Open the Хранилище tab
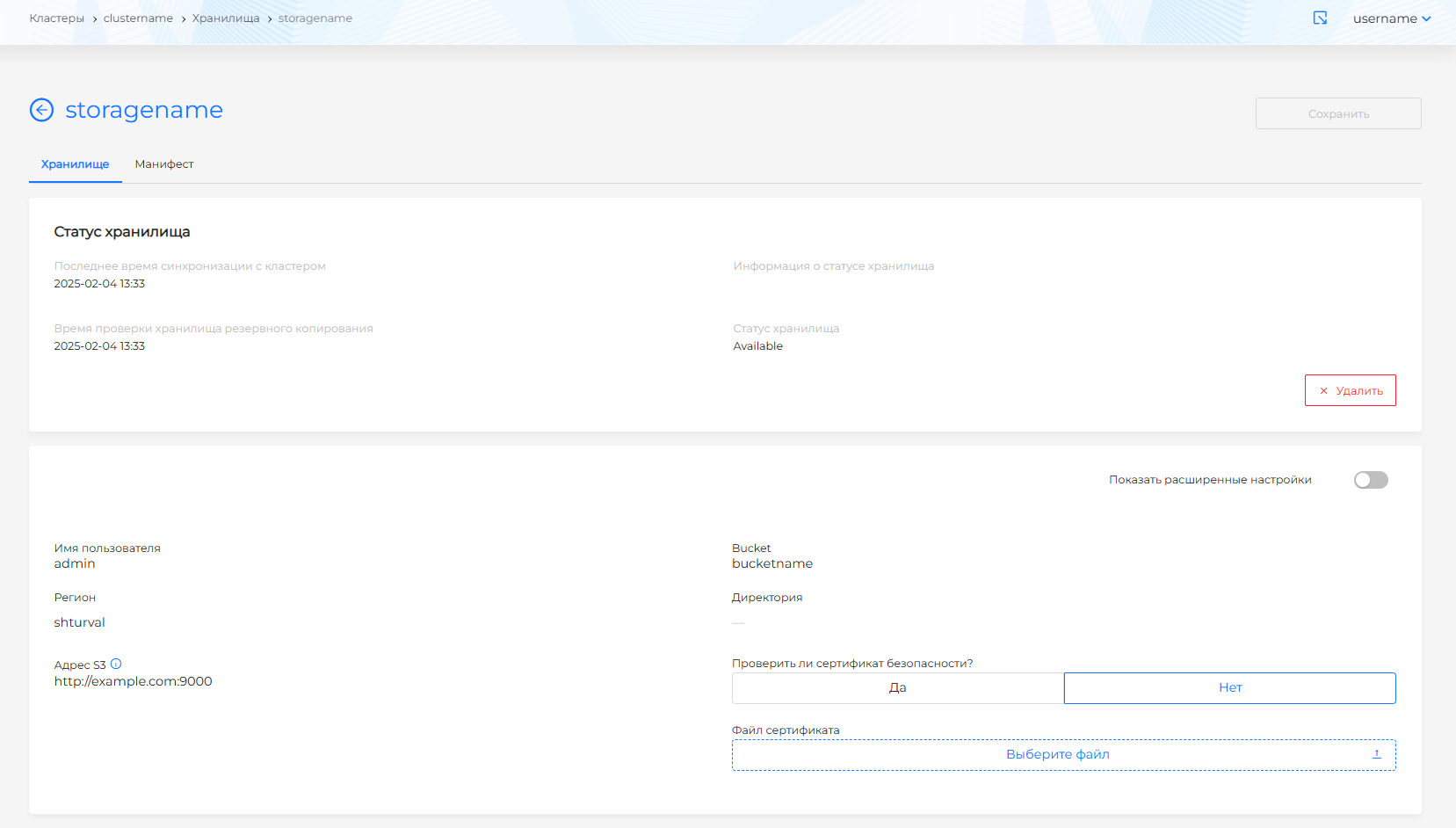This screenshot has width=1456, height=828. click(x=76, y=164)
